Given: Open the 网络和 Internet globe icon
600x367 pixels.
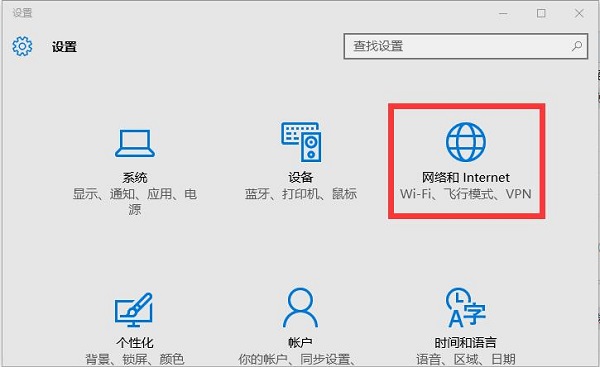Looking at the screenshot, I should click(x=466, y=142).
